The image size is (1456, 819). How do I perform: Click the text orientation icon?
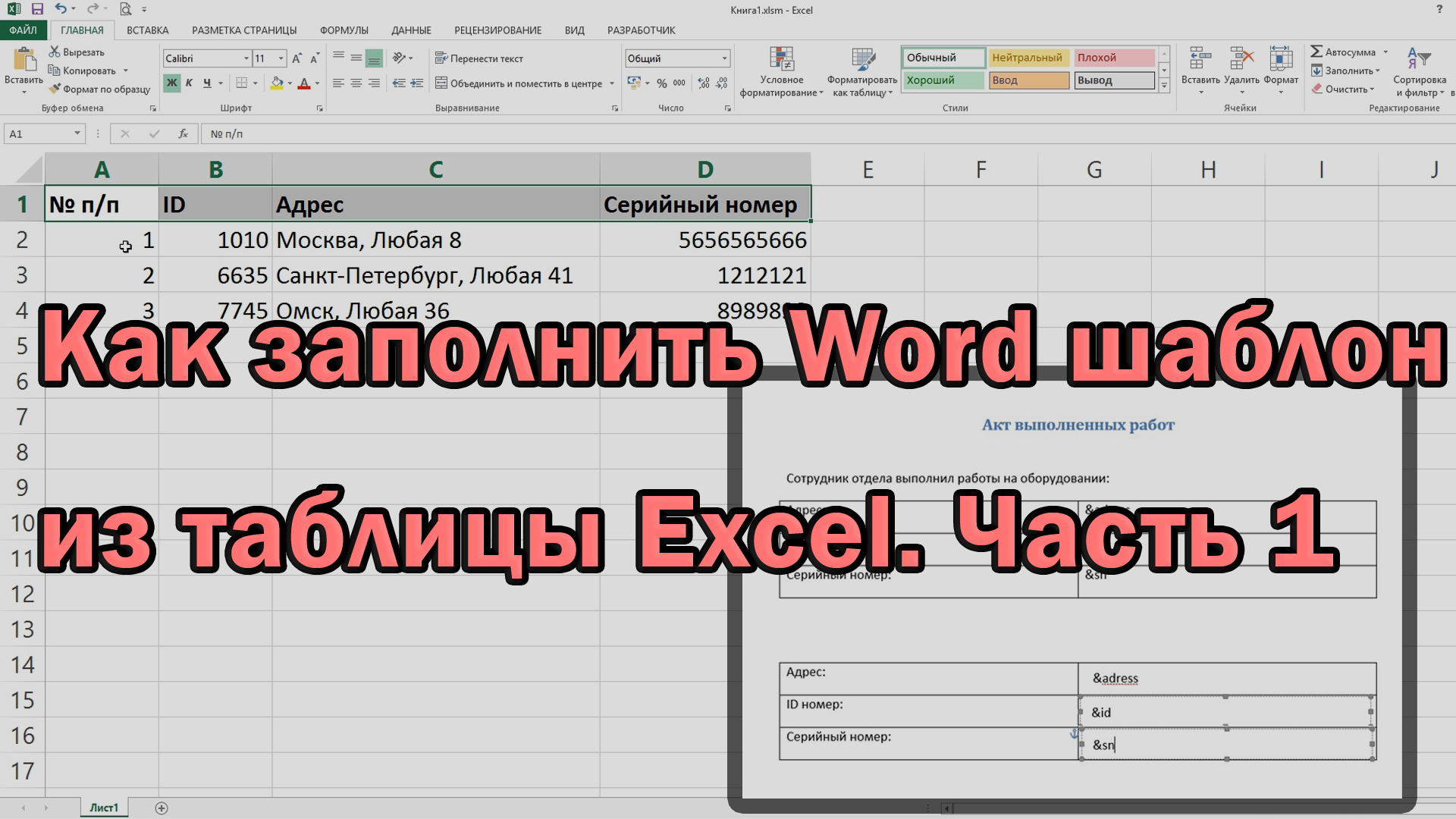click(x=399, y=58)
